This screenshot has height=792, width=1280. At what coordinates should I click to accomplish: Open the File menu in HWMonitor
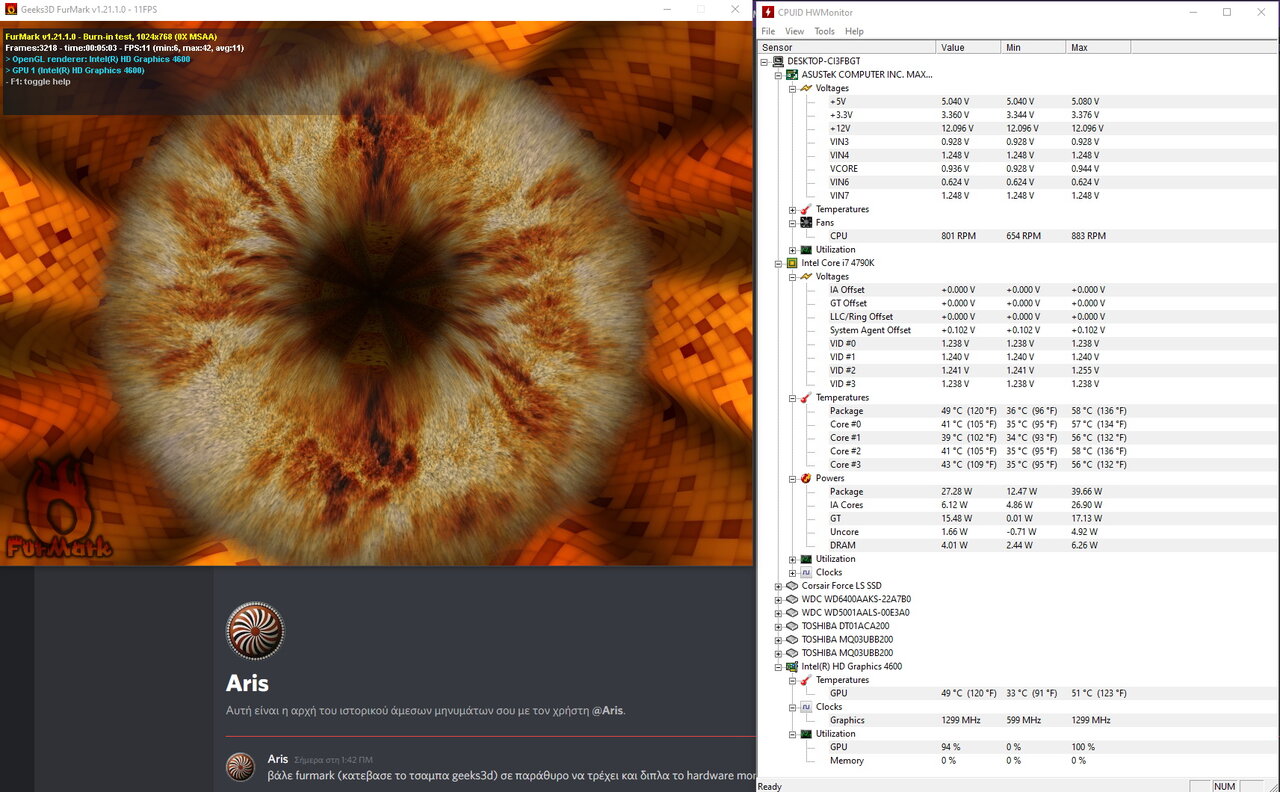tap(768, 31)
